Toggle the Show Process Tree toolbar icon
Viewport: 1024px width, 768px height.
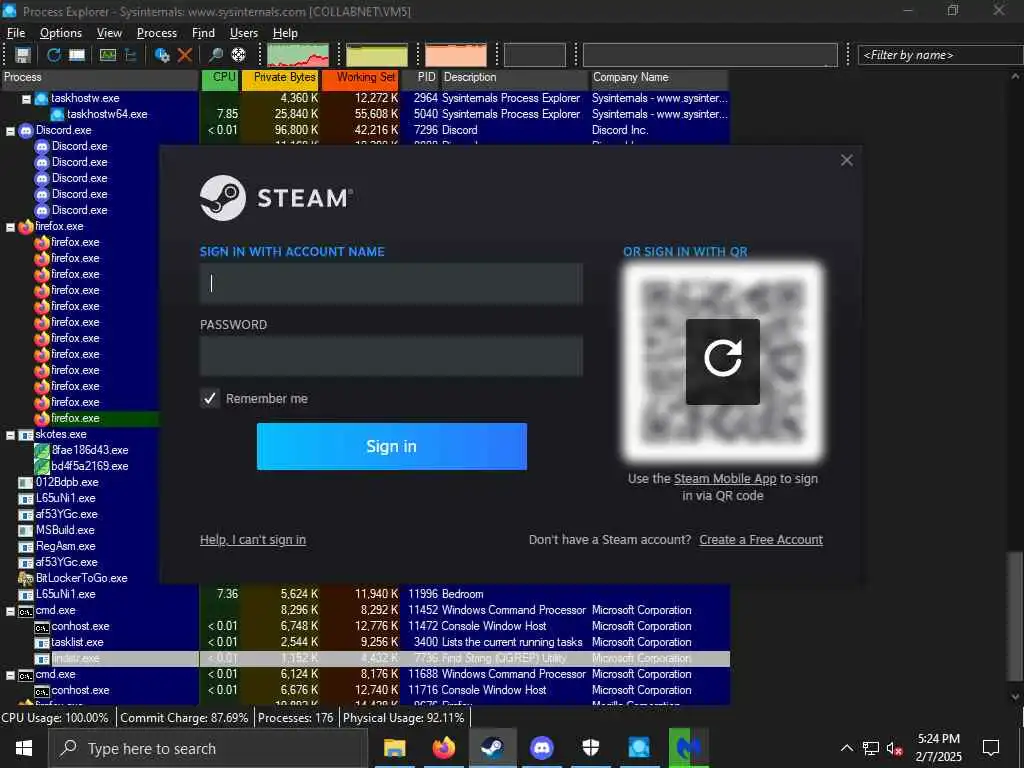pyautogui.click(x=131, y=55)
